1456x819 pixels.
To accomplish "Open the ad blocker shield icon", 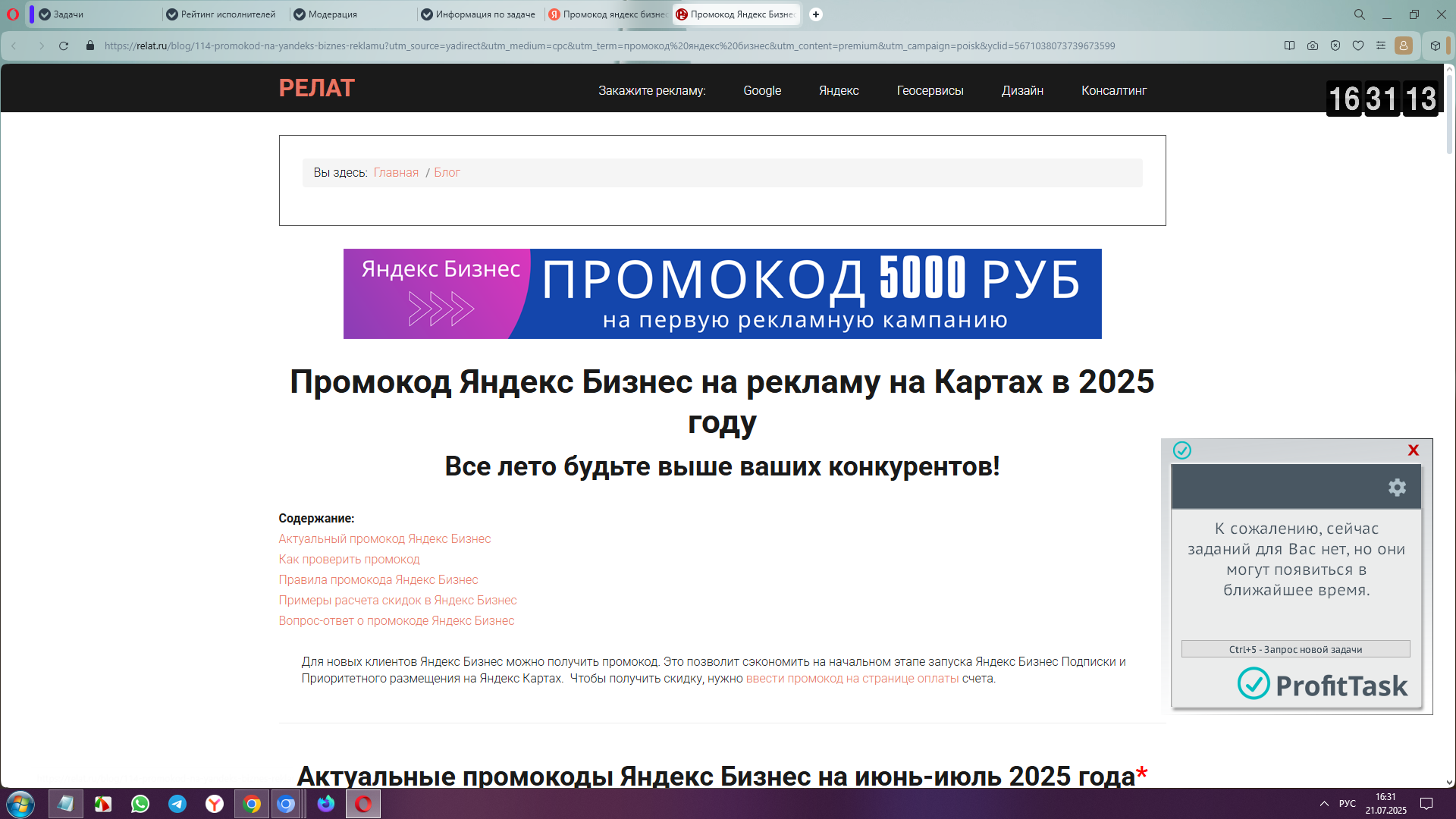I will (1335, 46).
